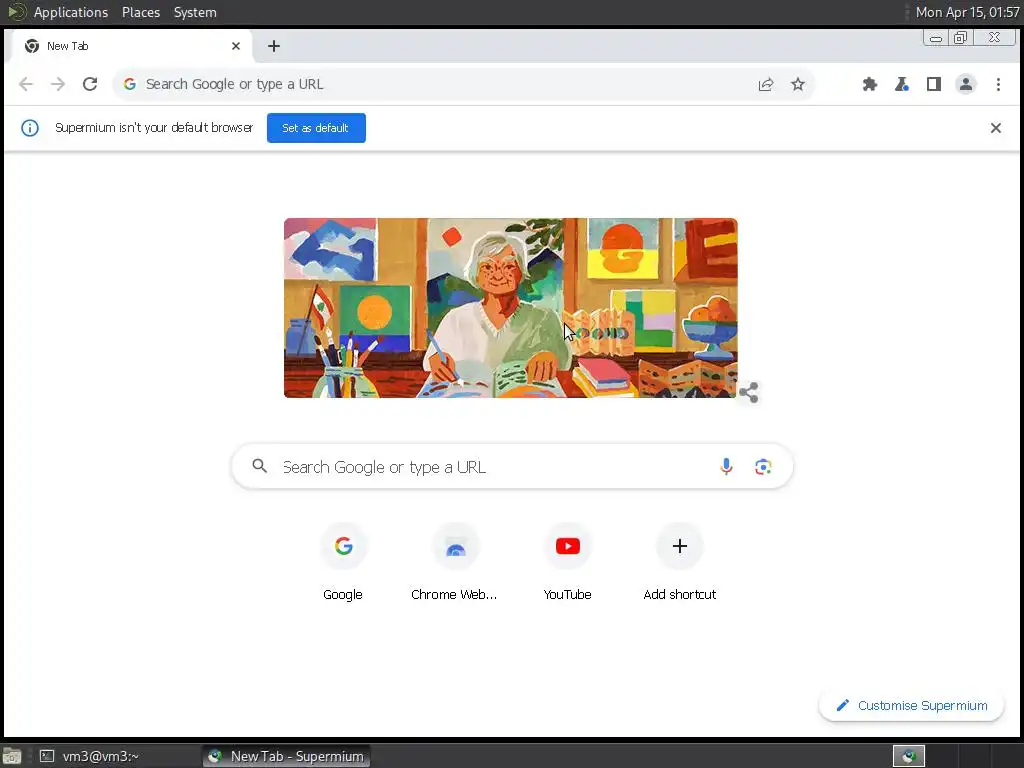Viewport: 1024px width, 768px height.
Task: Open the Google shortcut
Action: pyautogui.click(x=344, y=562)
